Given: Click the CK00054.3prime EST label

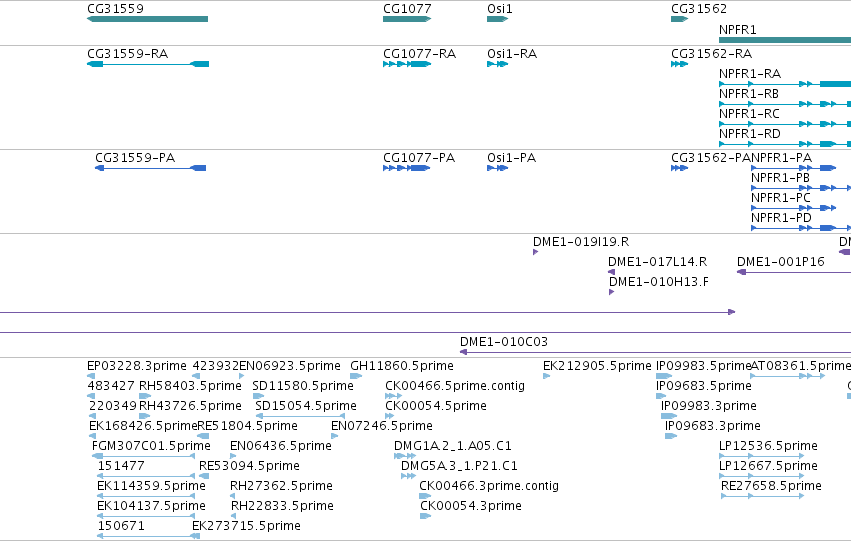Looking at the screenshot, I should pos(471,506).
